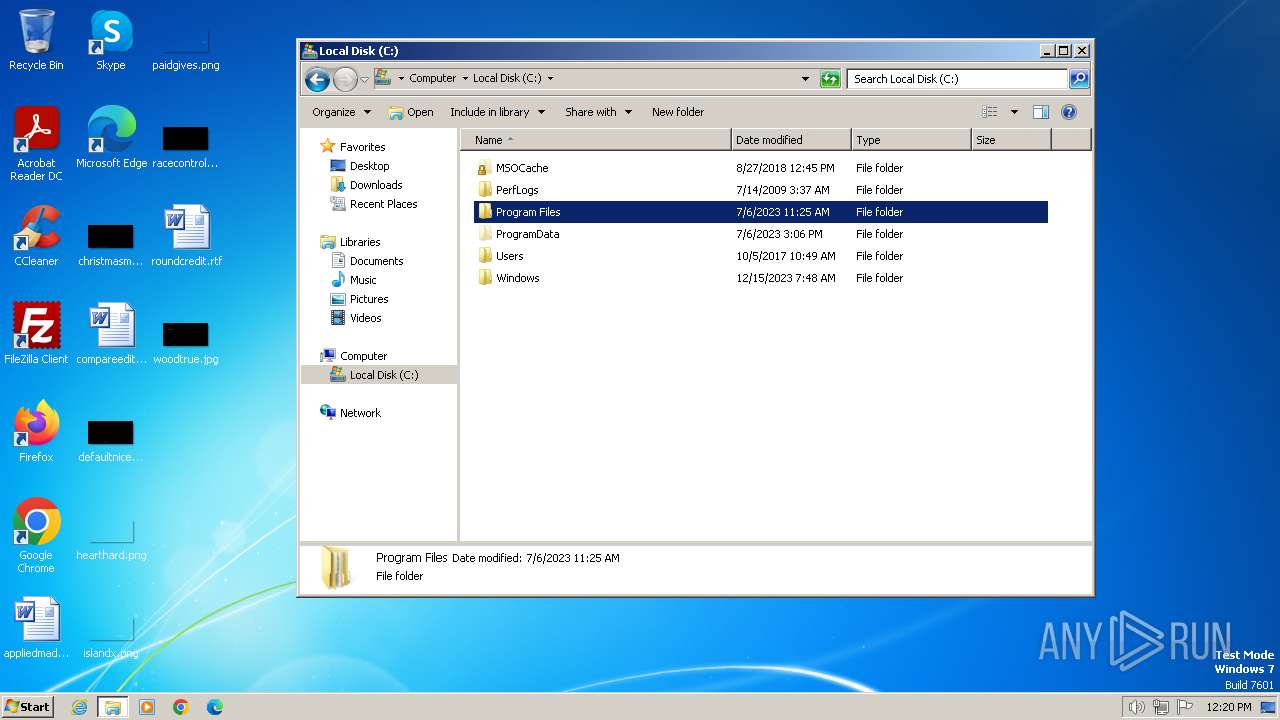Click Computer in the navigation pane
The height and width of the screenshot is (720, 1280).
(363, 356)
